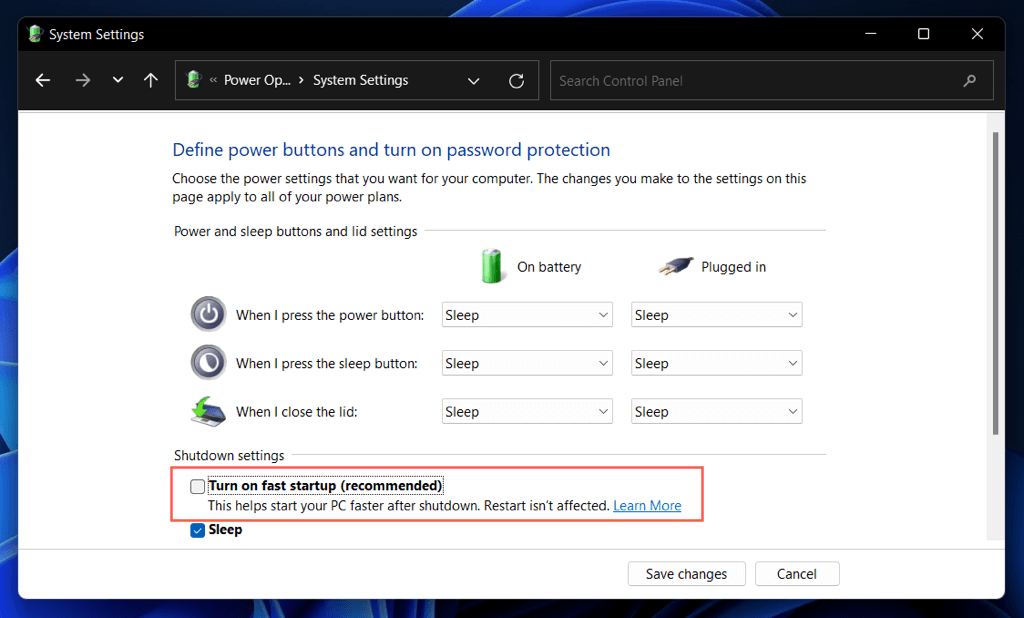The height and width of the screenshot is (618, 1024).
Task: Open sleep button Plugged in dropdown
Action: click(716, 363)
